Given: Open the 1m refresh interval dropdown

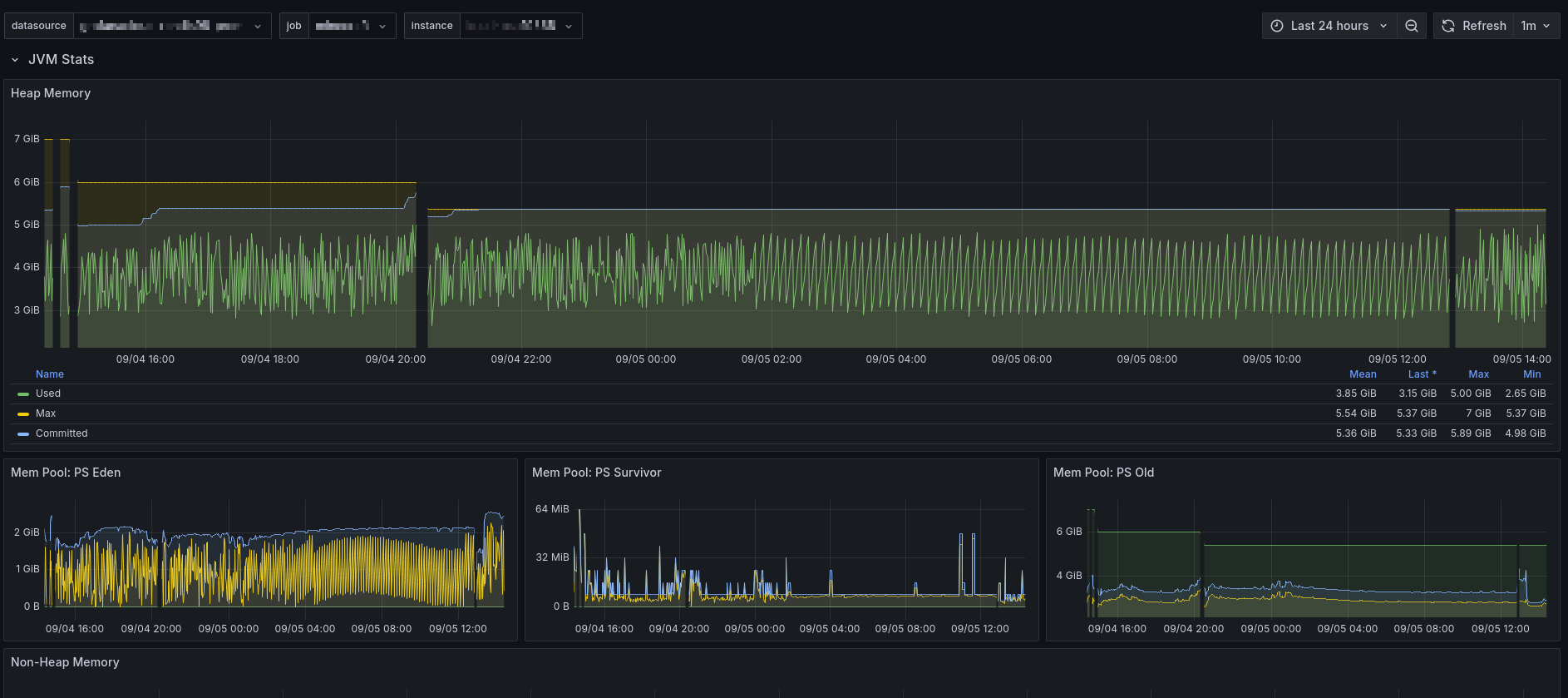Looking at the screenshot, I should tap(1535, 26).
